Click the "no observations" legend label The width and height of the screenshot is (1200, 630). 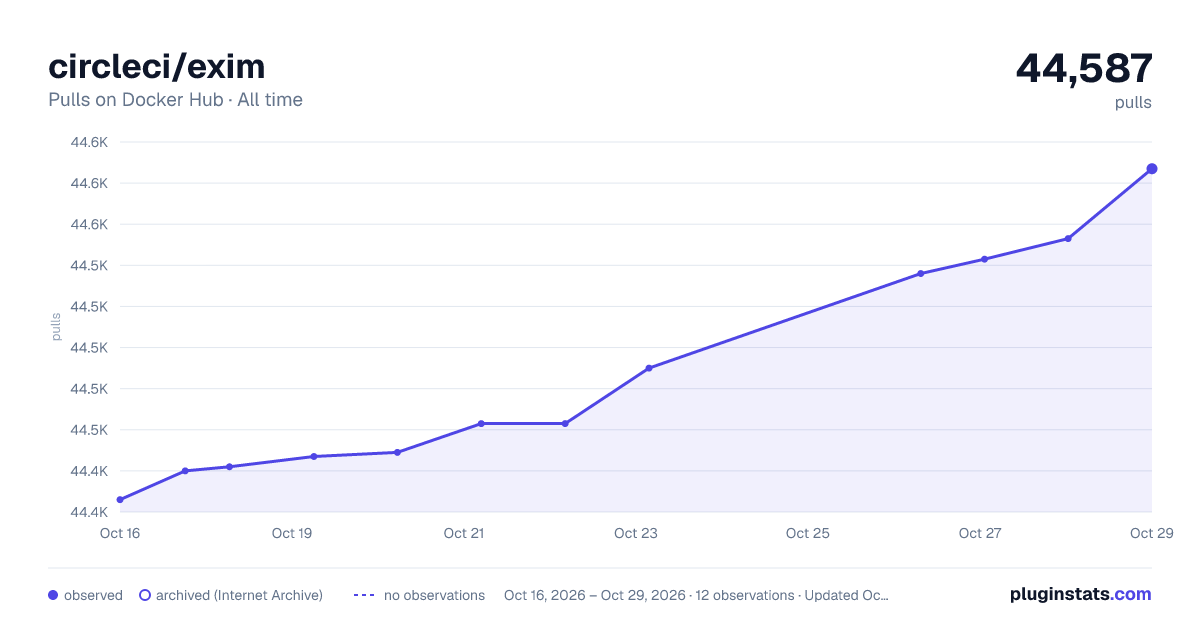[434, 595]
